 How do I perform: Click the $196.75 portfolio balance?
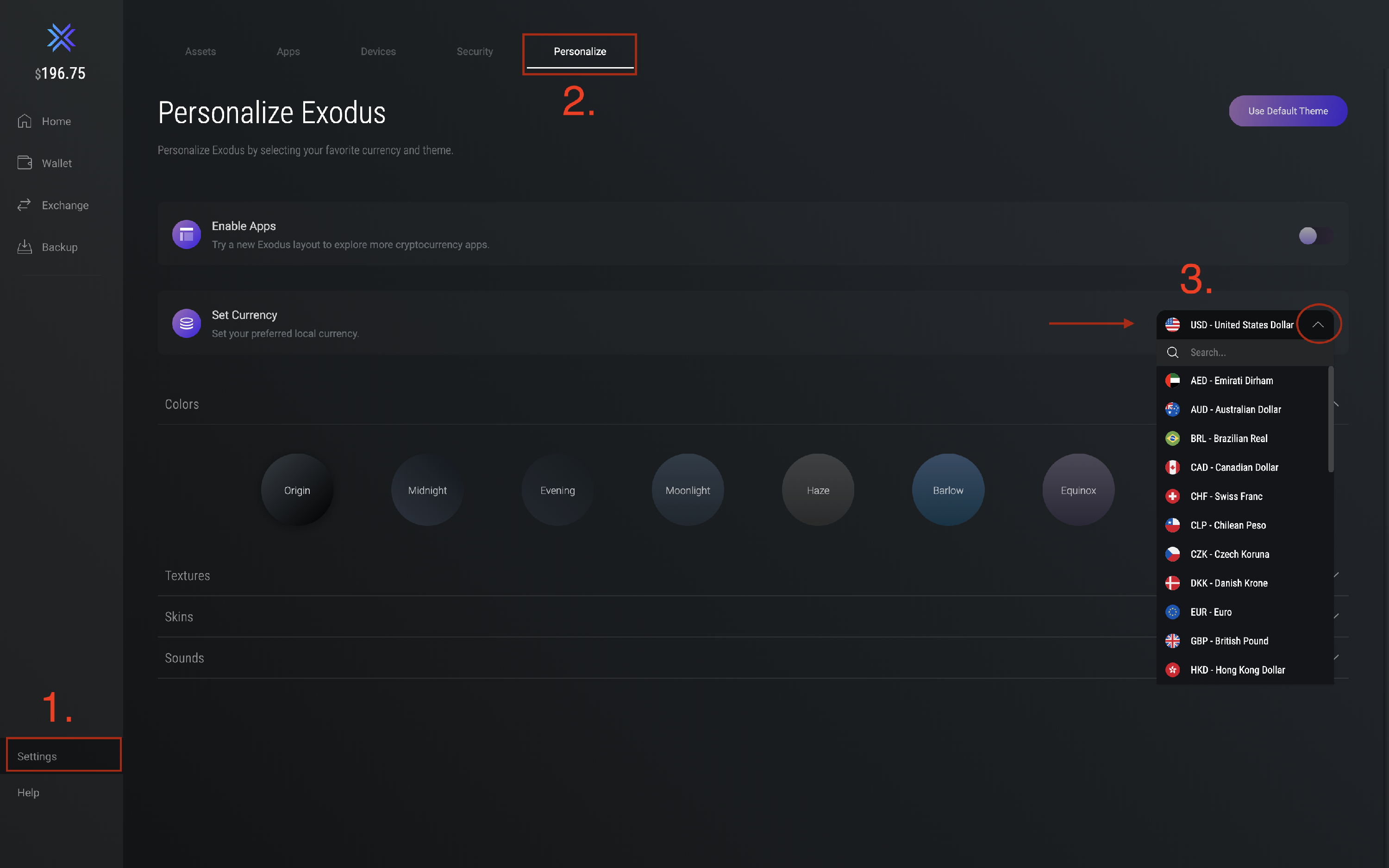click(60, 74)
